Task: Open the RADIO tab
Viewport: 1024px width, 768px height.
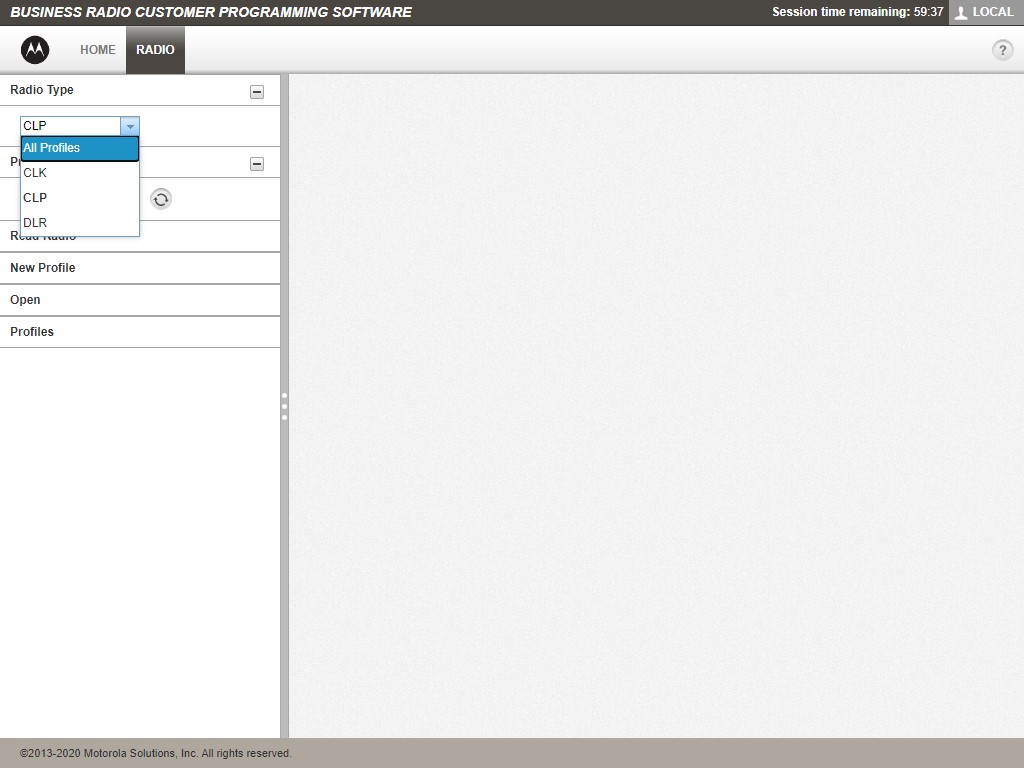Action: [155, 50]
